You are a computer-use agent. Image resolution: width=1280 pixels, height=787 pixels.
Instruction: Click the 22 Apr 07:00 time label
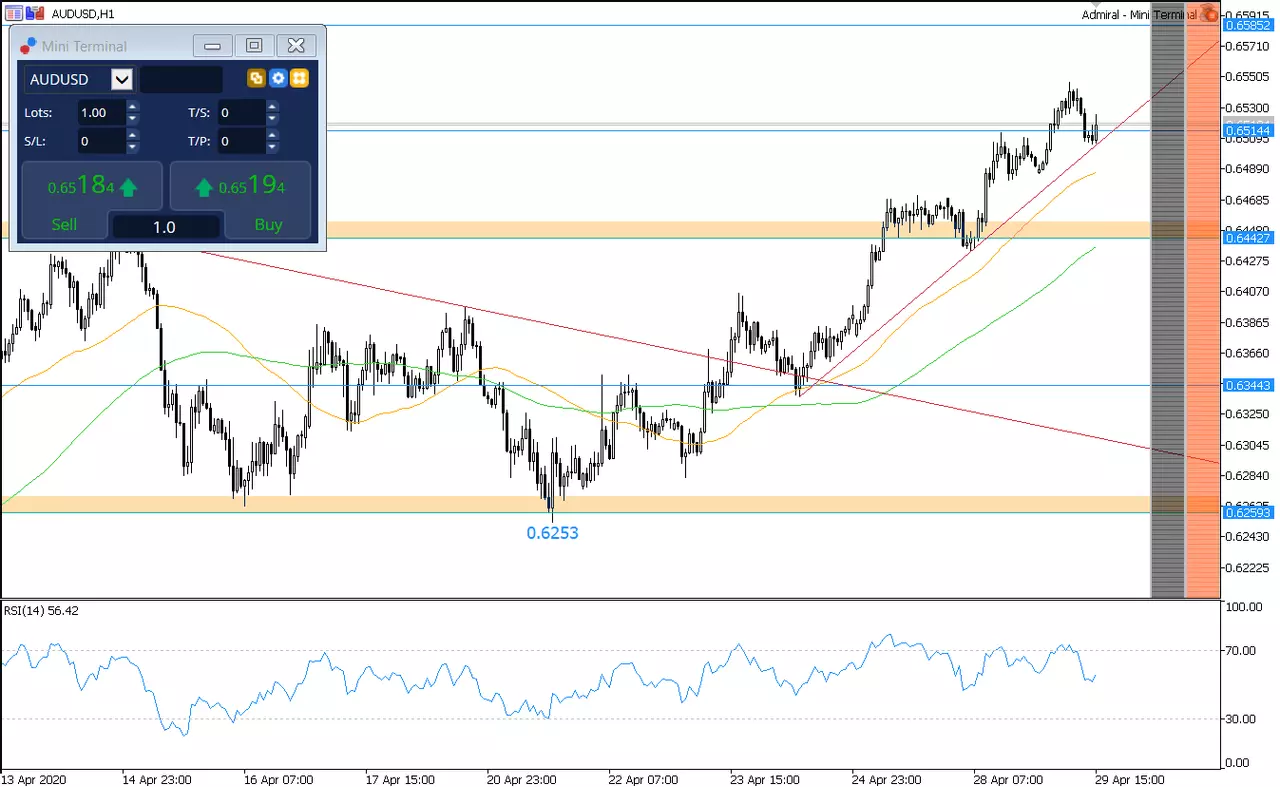click(x=643, y=779)
